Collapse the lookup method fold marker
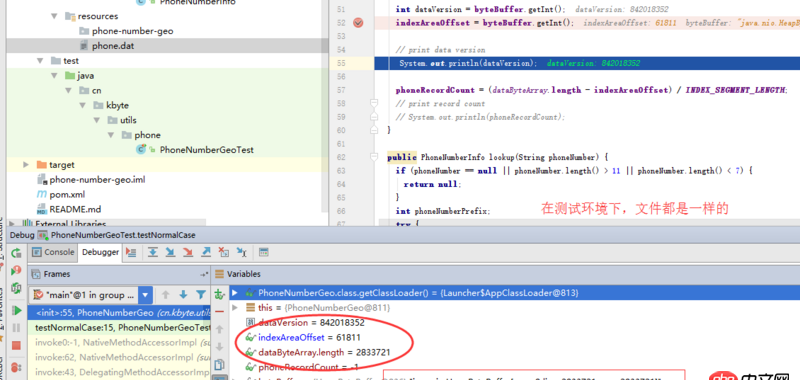This screenshot has width=800, height=380. coord(374,157)
